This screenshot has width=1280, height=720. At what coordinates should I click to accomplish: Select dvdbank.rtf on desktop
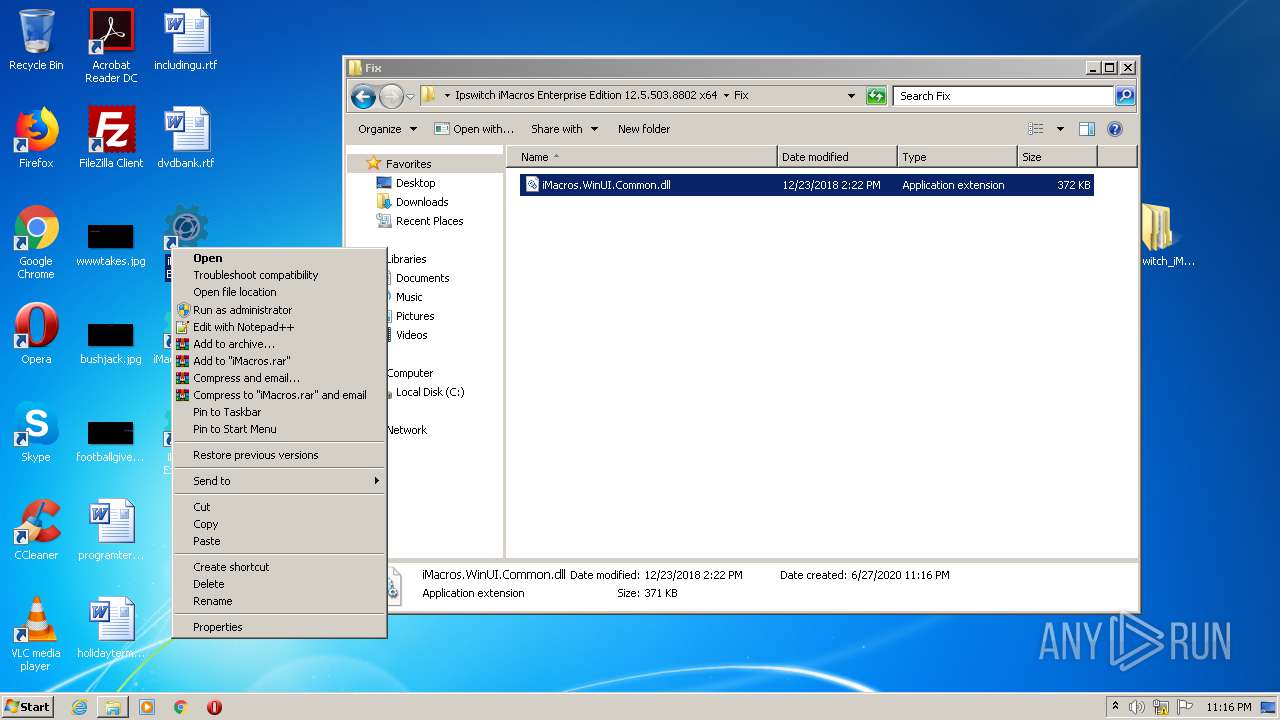(186, 138)
